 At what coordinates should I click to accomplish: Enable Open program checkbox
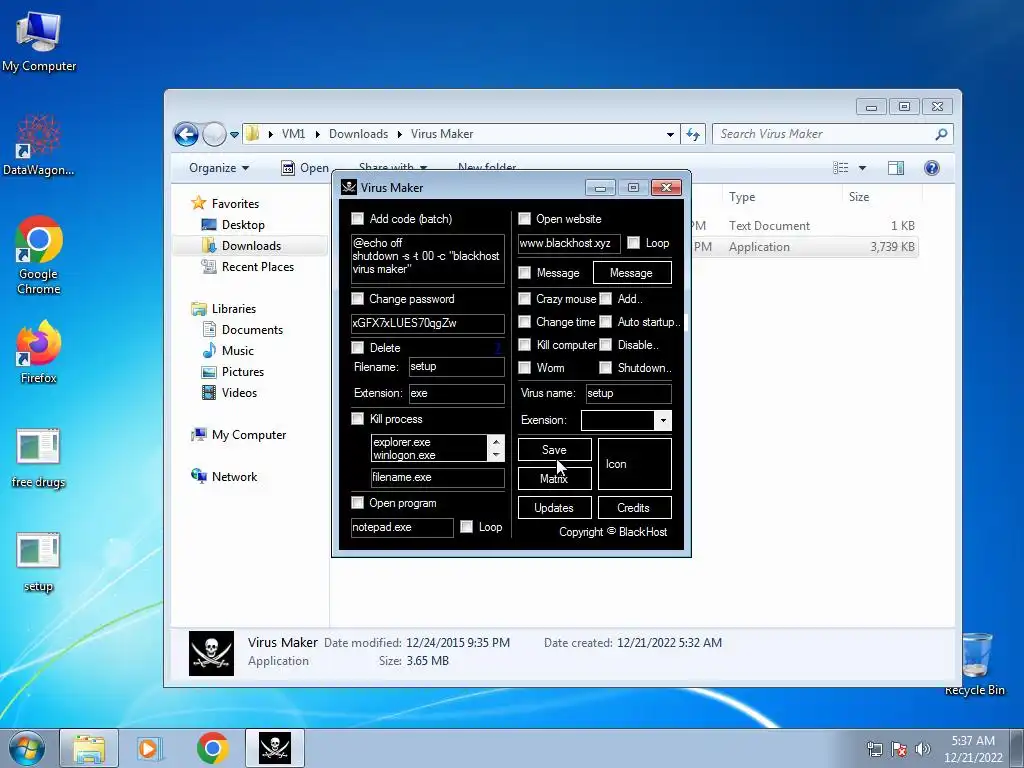tap(357, 503)
